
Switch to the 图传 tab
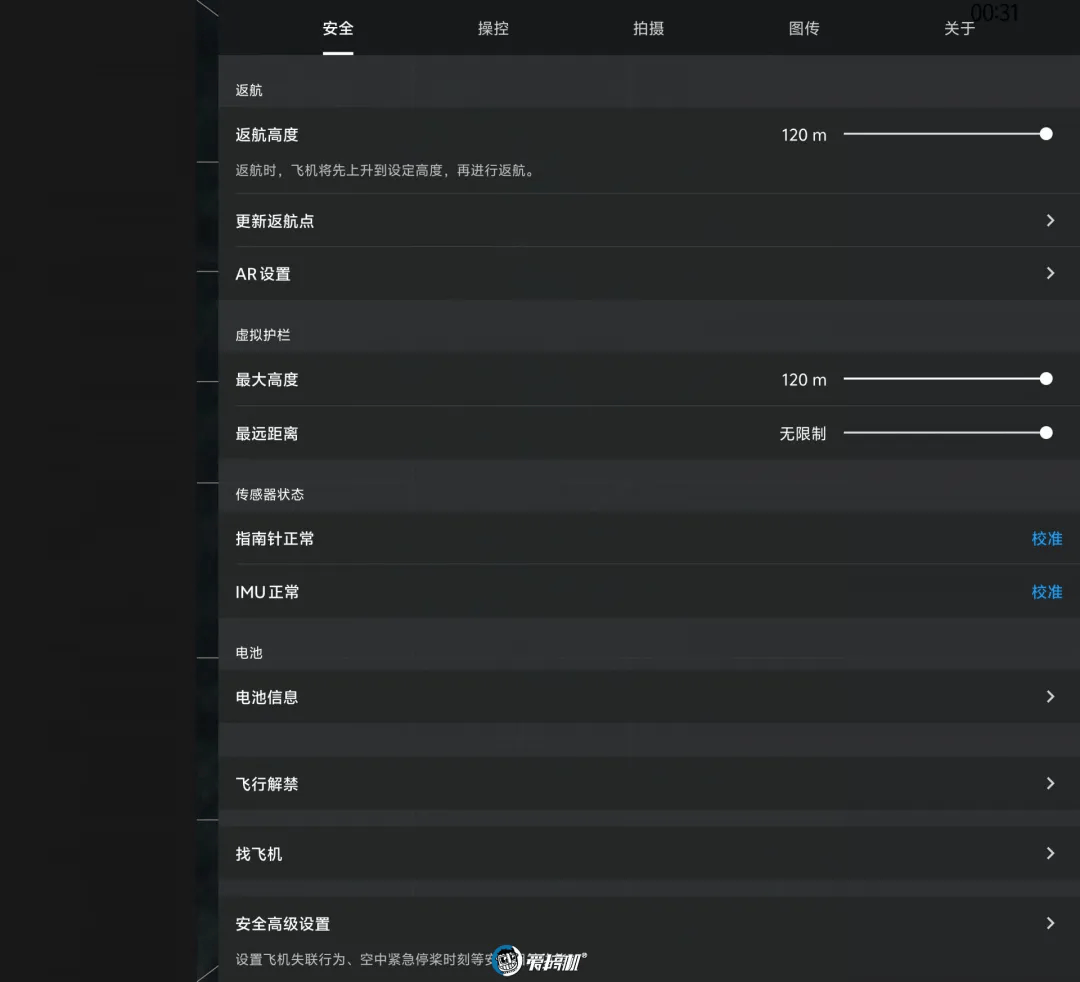tap(804, 28)
